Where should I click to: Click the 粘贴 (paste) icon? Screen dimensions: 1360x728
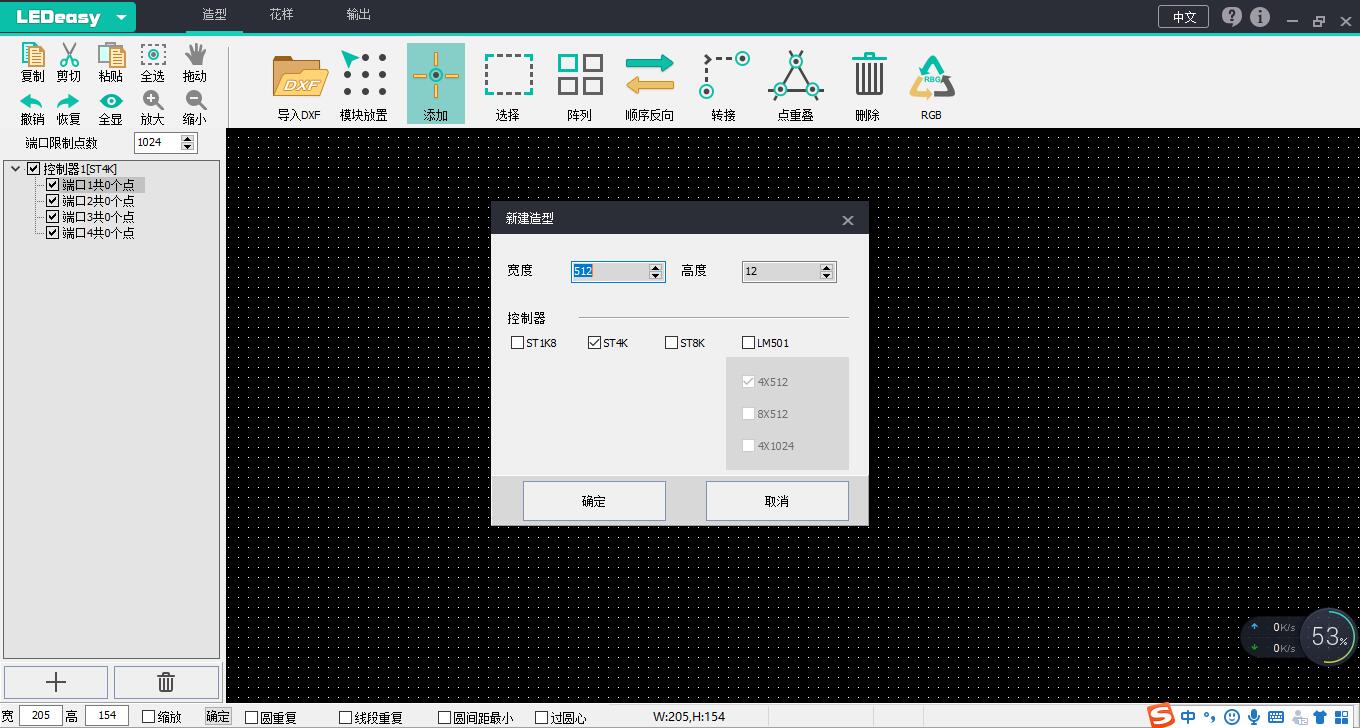tap(111, 55)
